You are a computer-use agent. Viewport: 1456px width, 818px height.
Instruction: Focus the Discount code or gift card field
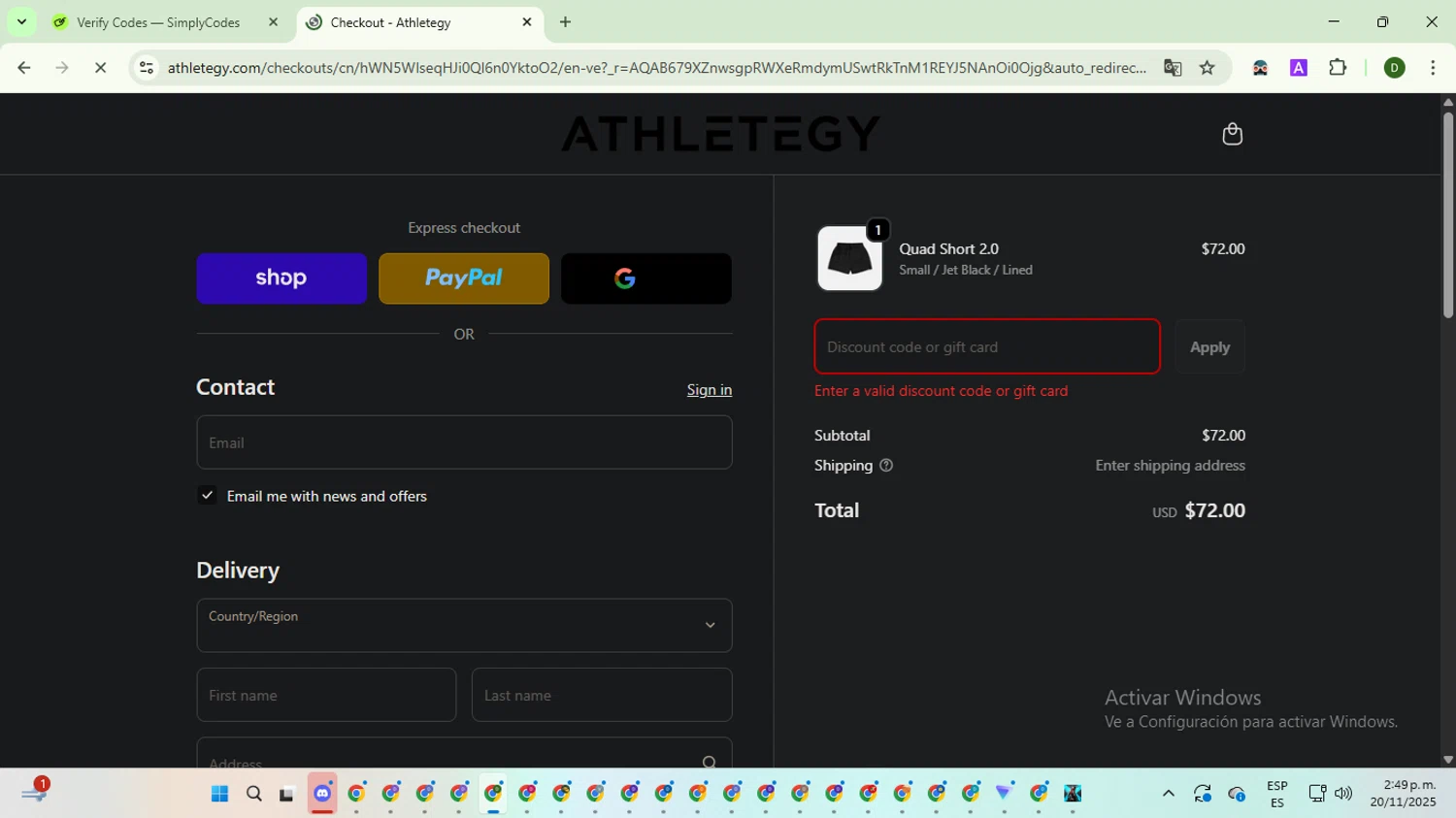pyautogui.click(x=987, y=346)
